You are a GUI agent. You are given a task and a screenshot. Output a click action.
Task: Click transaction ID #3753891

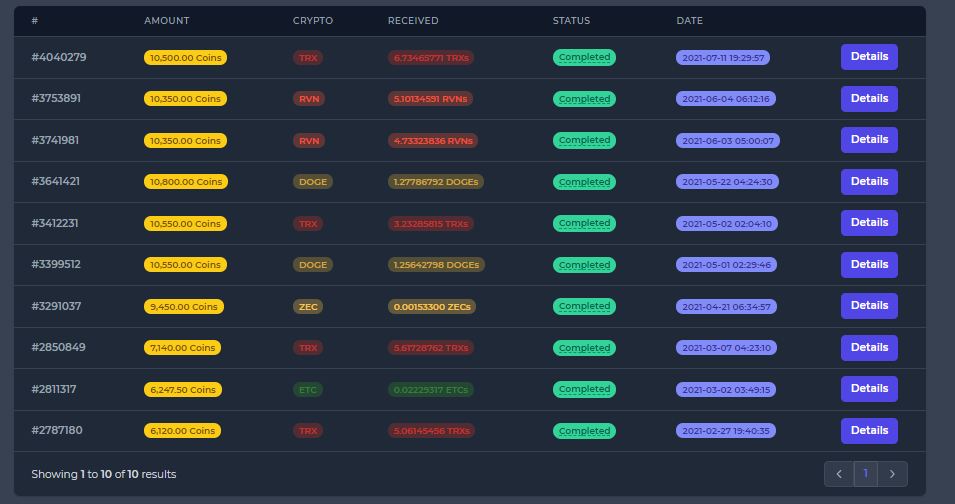[56, 99]
